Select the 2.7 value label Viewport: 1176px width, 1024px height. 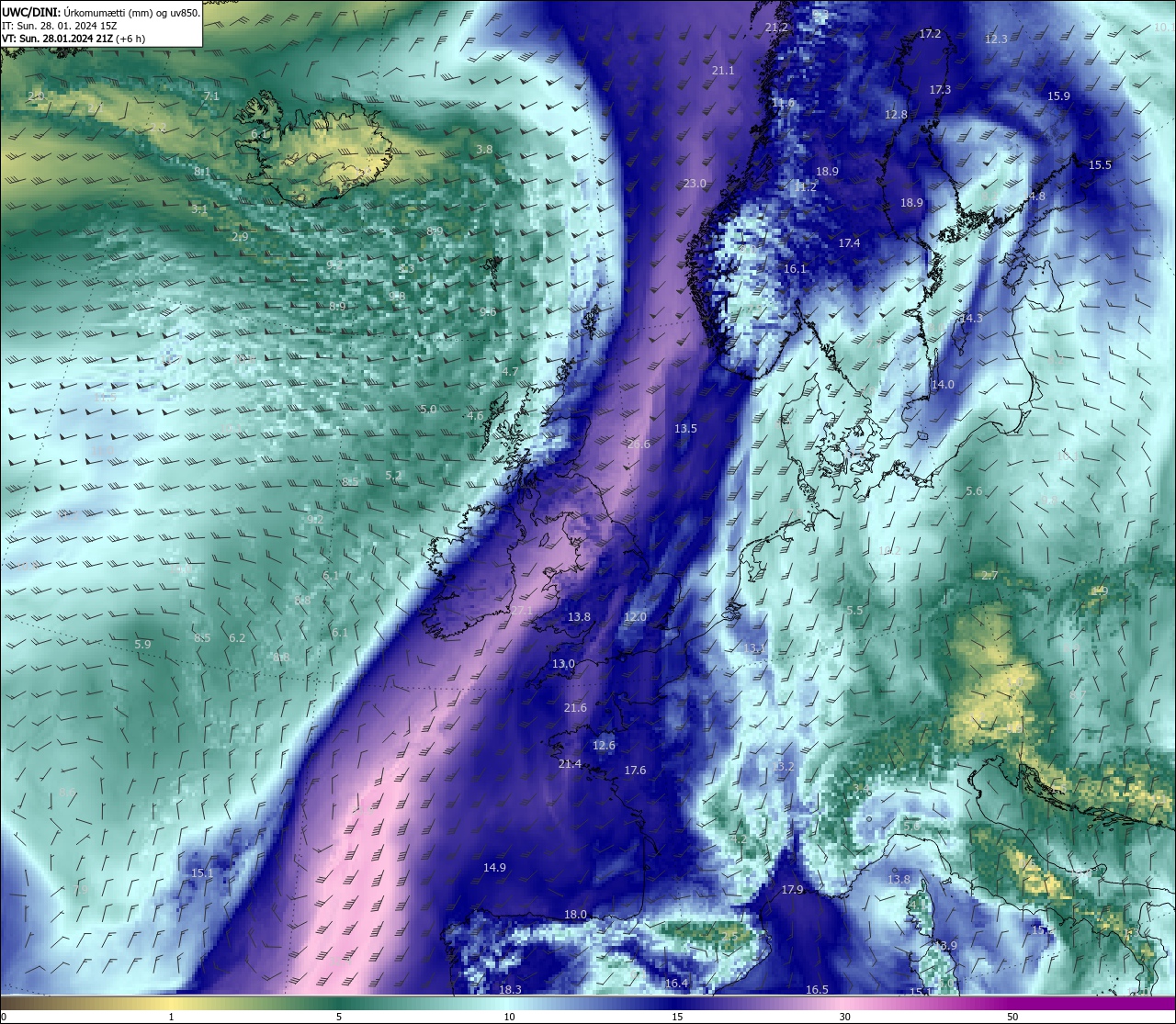click(x=989, y=576)
